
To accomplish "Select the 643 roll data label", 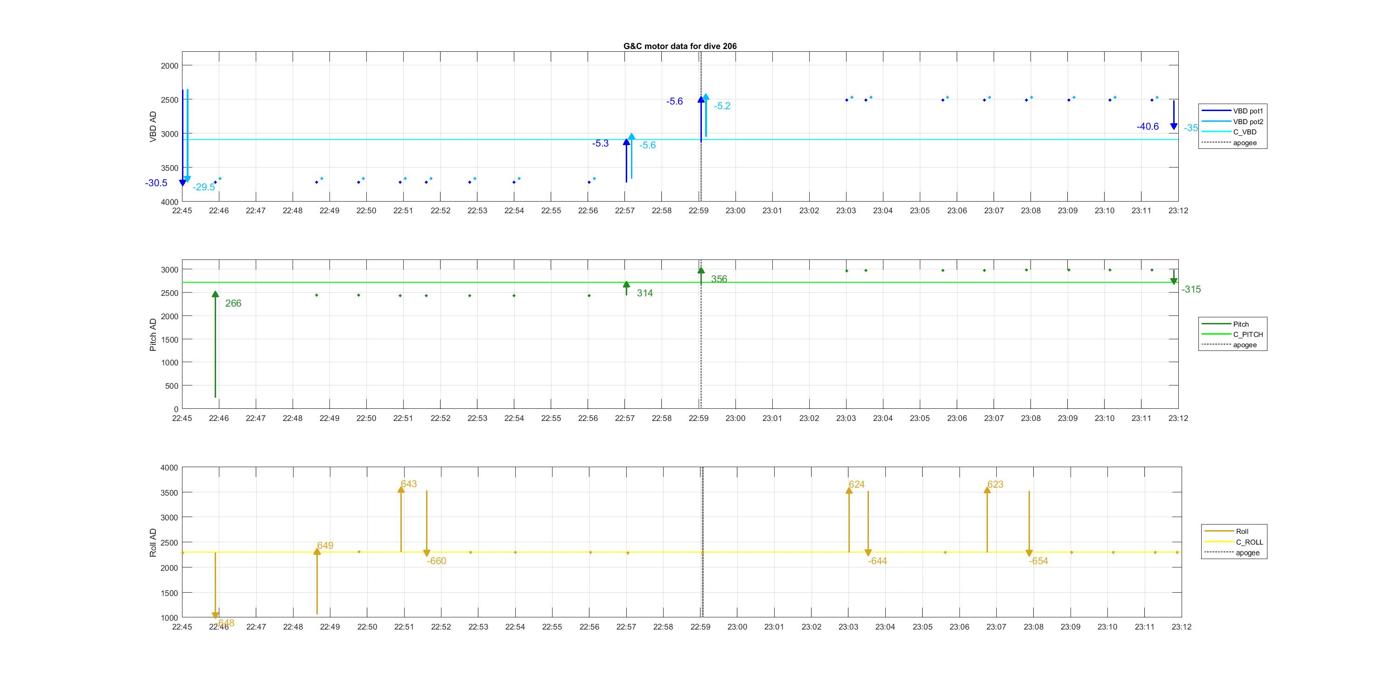I will tap(409, 484).
